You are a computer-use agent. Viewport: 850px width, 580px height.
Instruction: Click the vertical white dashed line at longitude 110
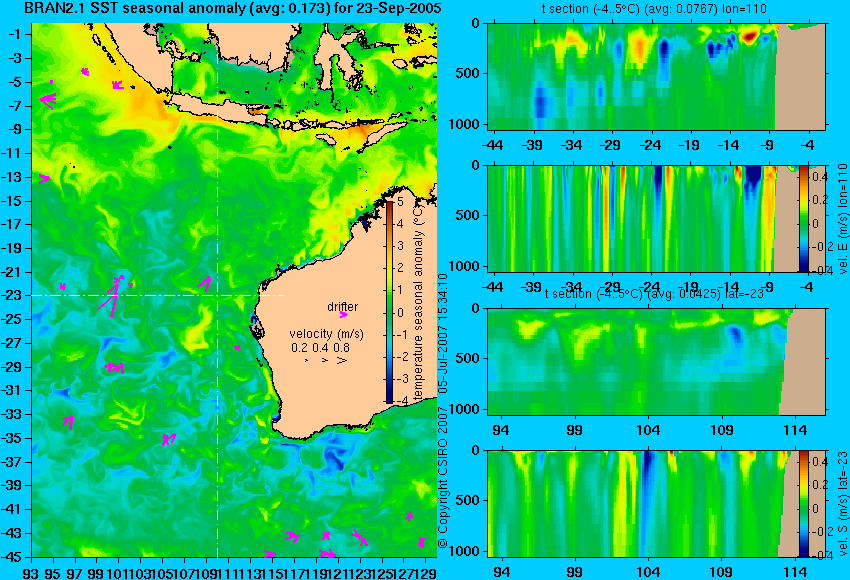217,290
